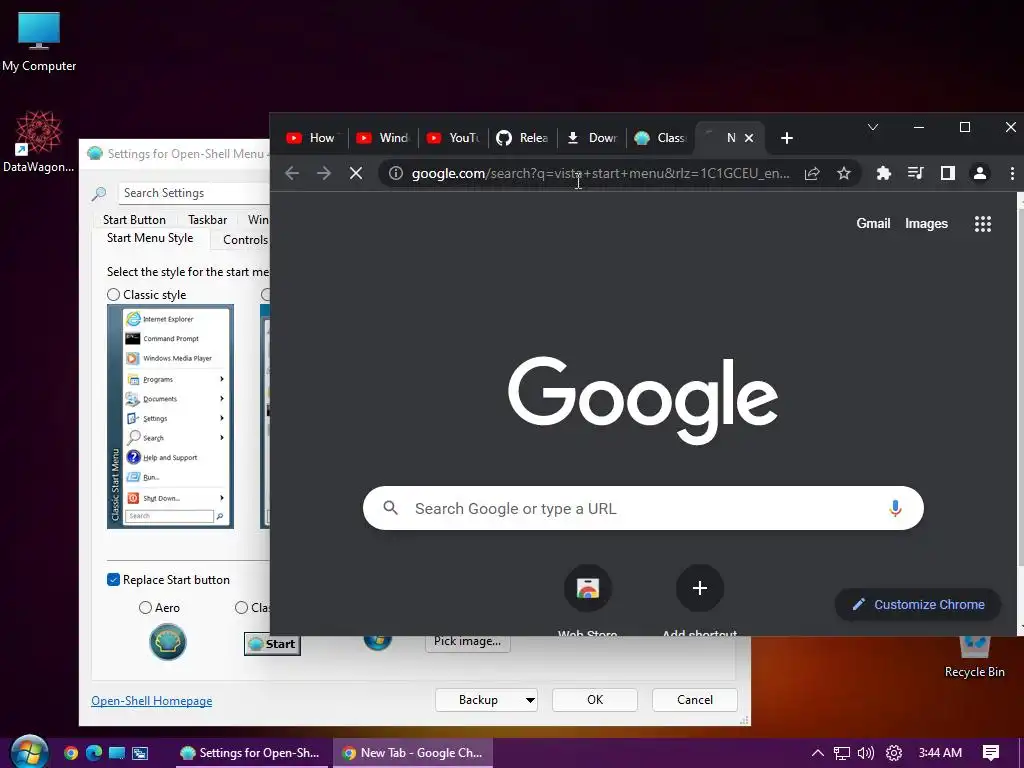Switch to the 'Class' Chrome tab

pos(662,138)
